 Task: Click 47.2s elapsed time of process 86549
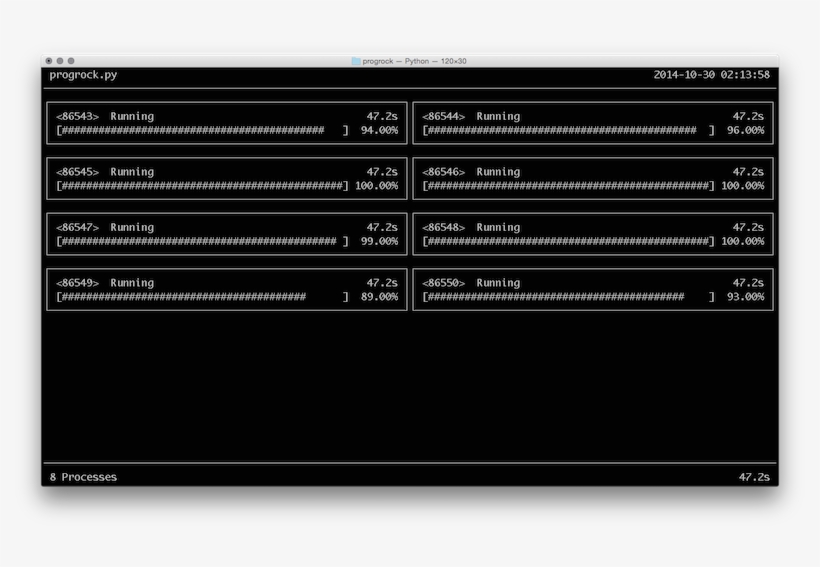tap(382, 282)
